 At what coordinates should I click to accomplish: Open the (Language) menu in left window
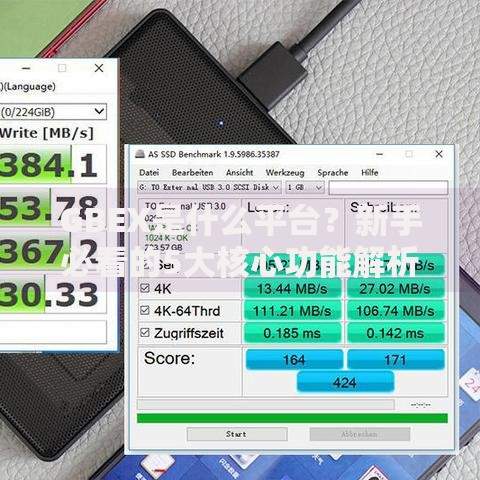(28, 87)
